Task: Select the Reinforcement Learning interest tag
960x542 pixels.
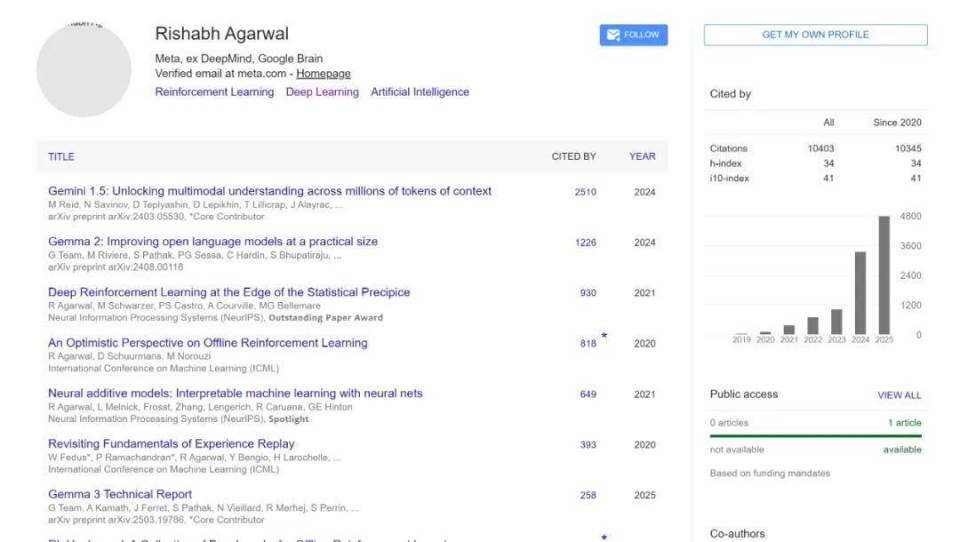Action: point(214,92)
